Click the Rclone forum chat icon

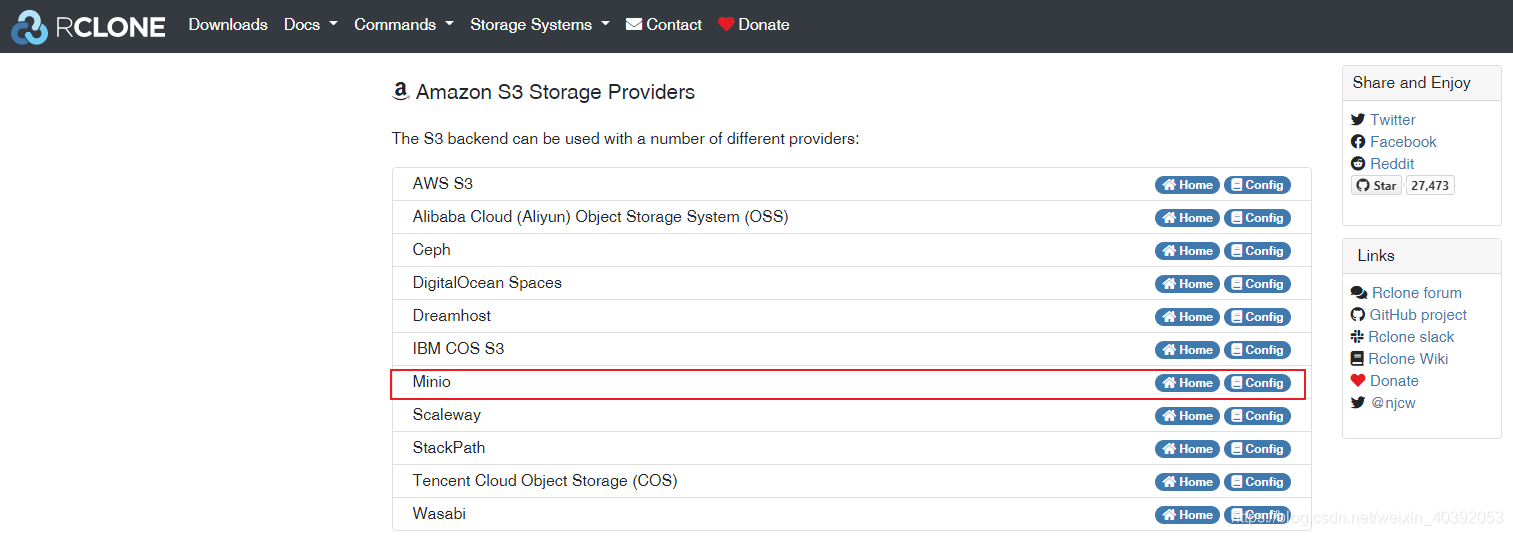(1359, 293)
